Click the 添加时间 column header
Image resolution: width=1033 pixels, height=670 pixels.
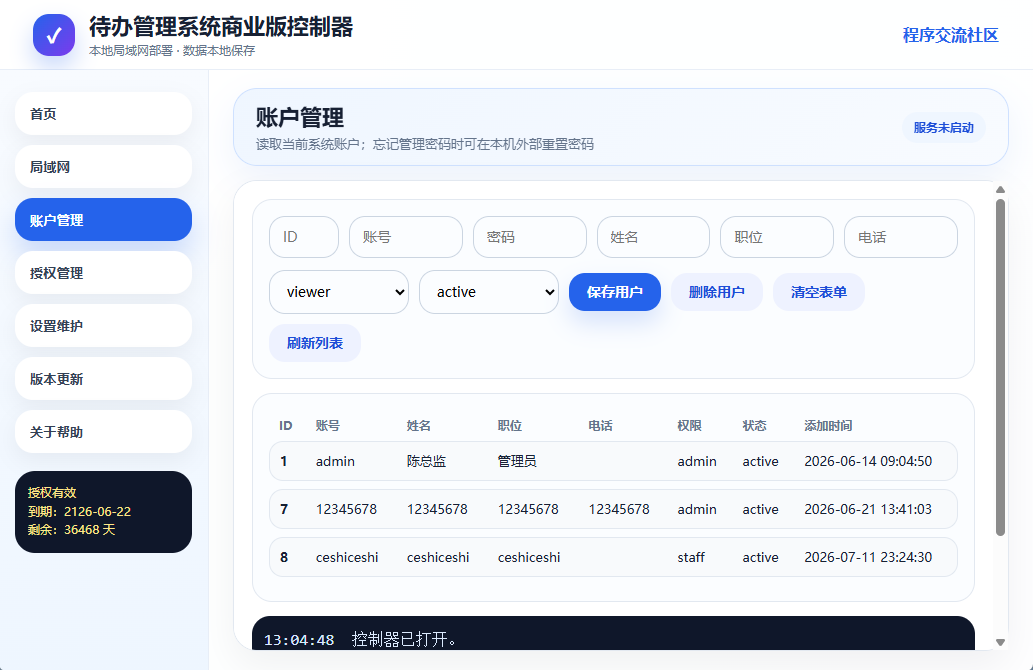pos(828,426)
